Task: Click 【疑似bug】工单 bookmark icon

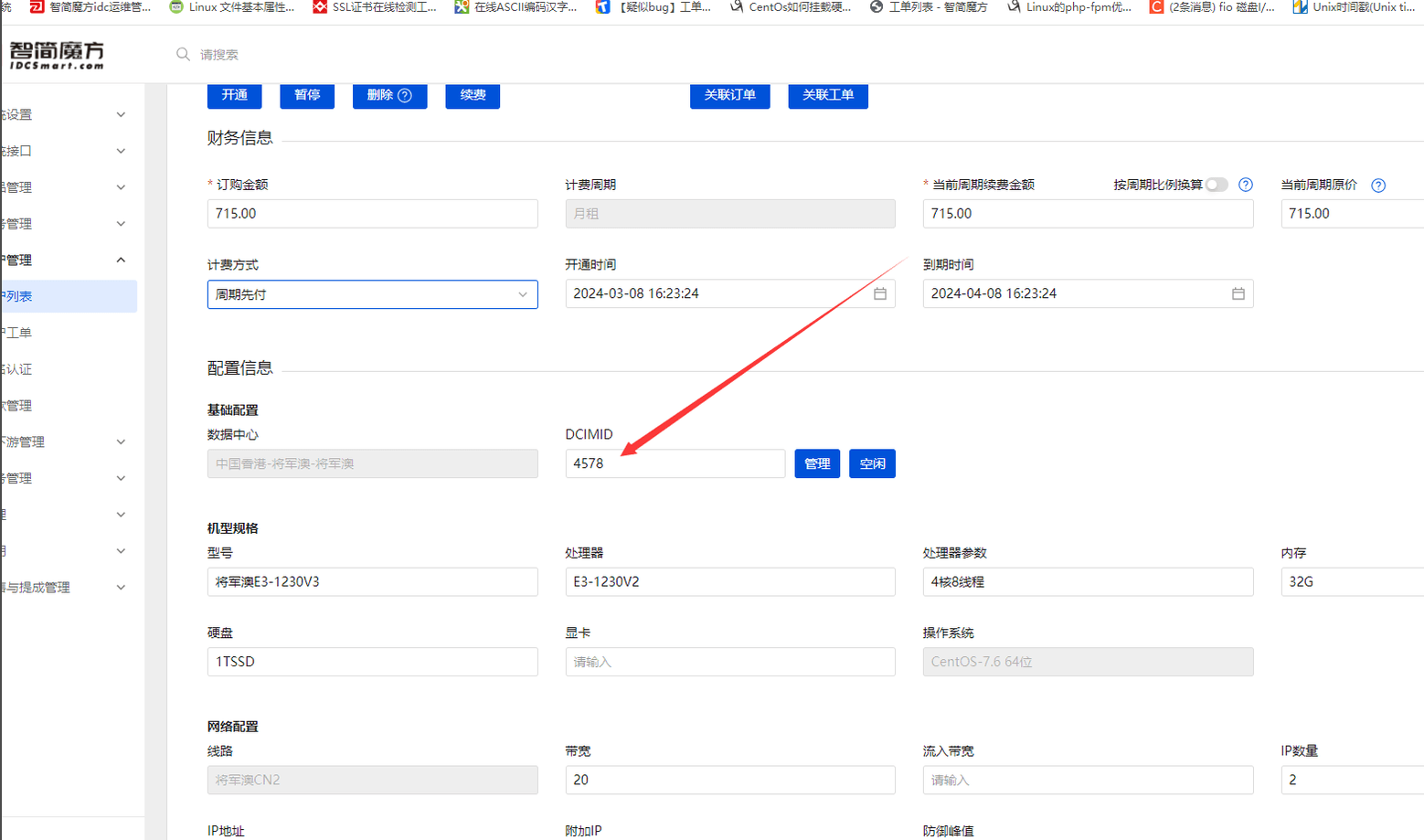Action: 603,6
